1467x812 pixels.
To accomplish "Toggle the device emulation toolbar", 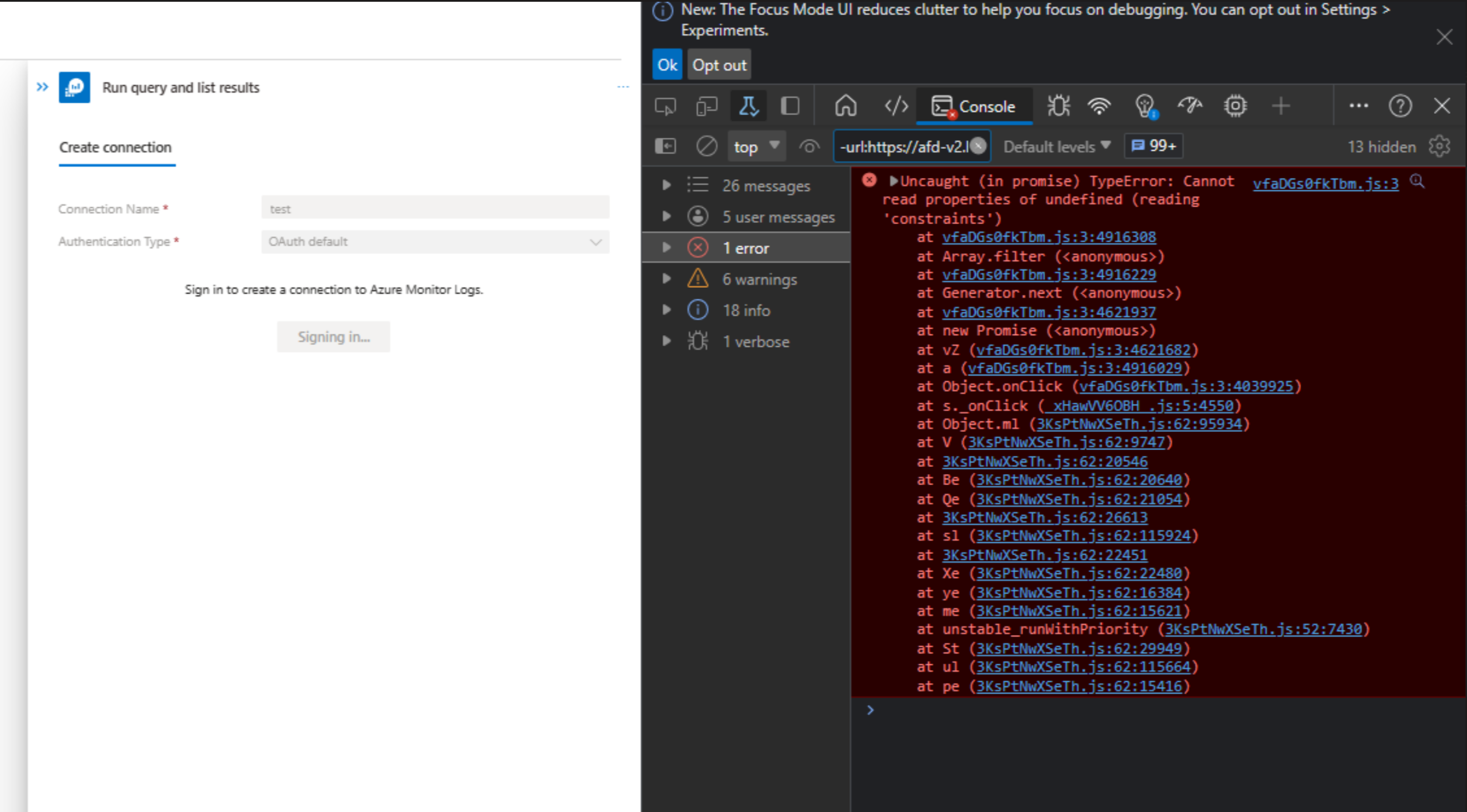I will 706,106.
